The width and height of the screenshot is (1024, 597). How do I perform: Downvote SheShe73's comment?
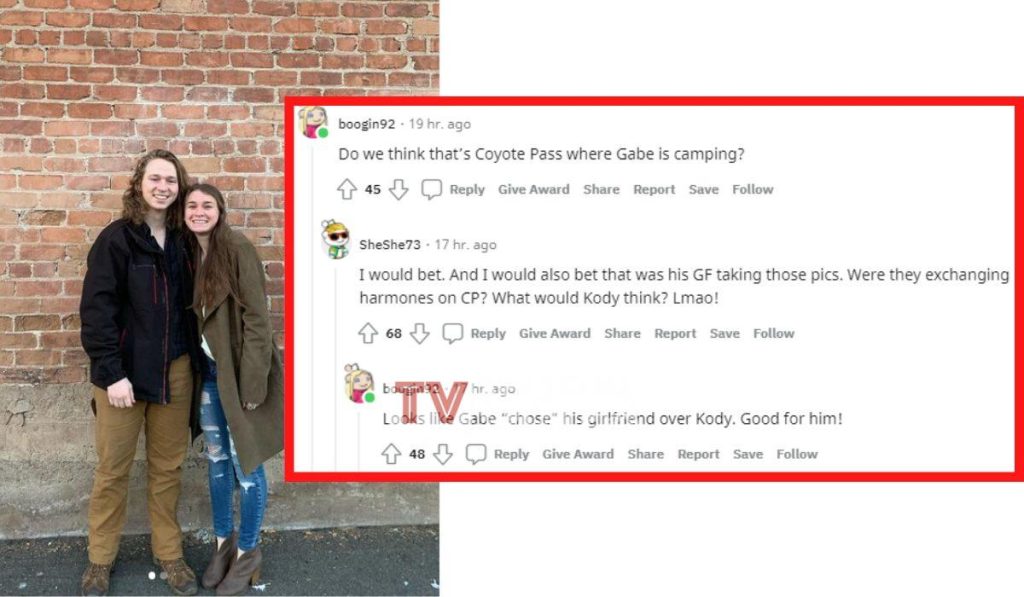[419, 333]
